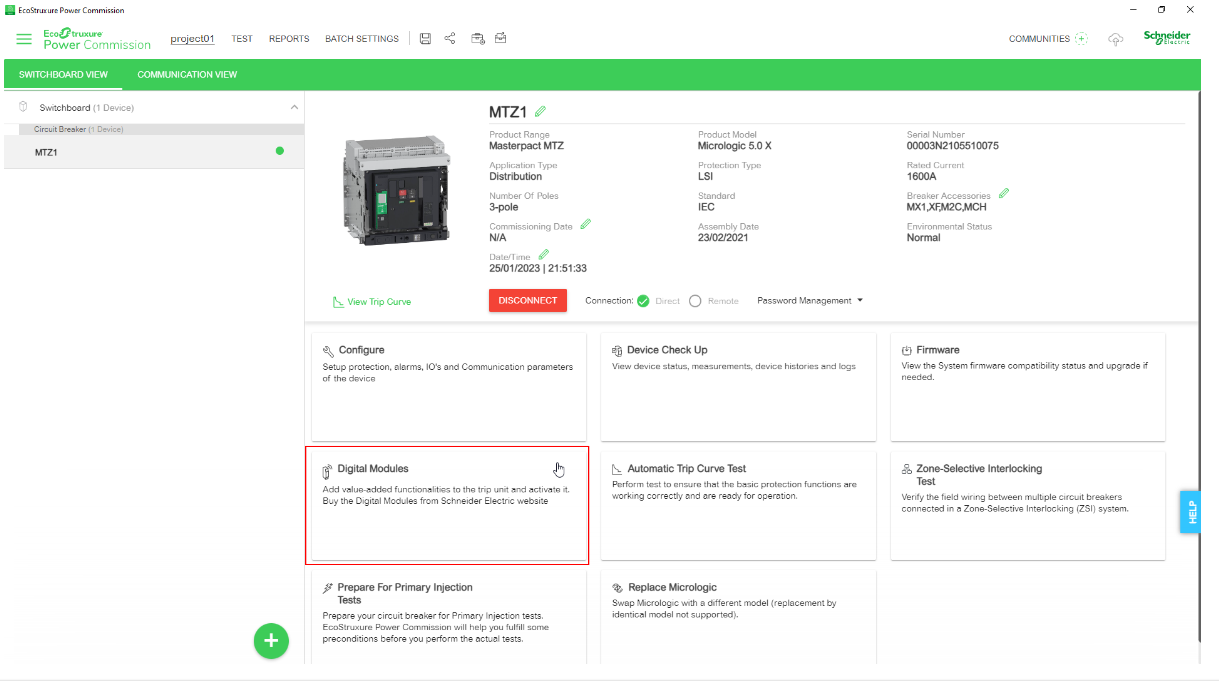Open Prepare For Primary Injection Tests card
The height and width of the screenshot is (681, 1219).
(449, 617)
